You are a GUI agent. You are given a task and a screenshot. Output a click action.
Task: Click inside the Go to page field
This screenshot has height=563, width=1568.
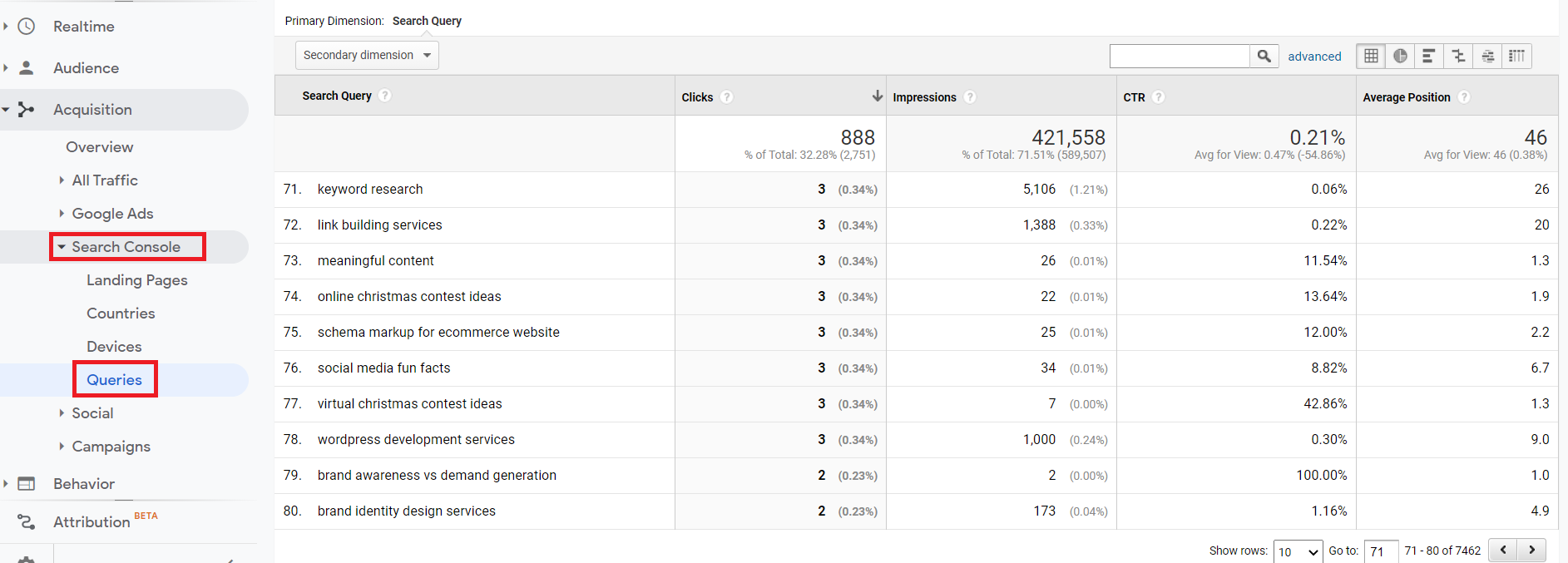click(x=1380, y=551)
